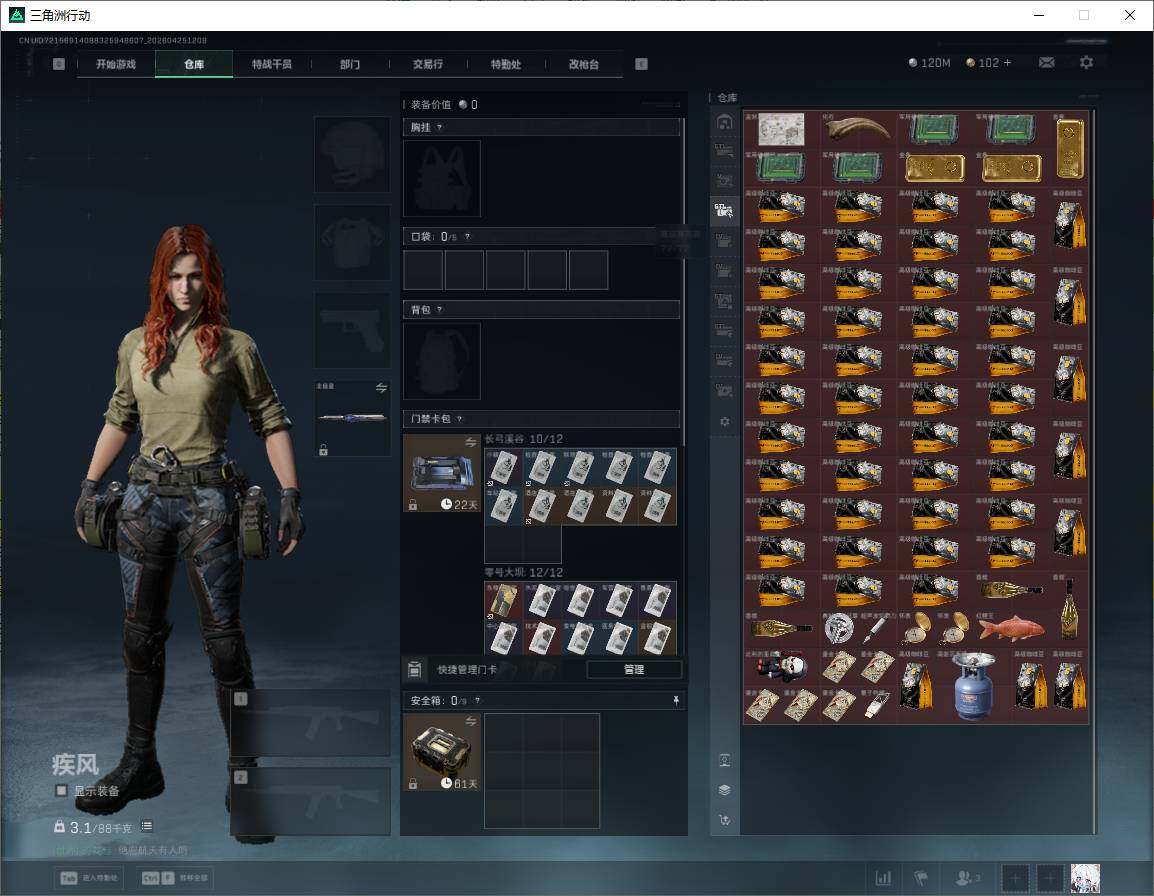Switch to the 改枪台 tab
Screen dimensions: 1154x896
(x=584, y=64)
